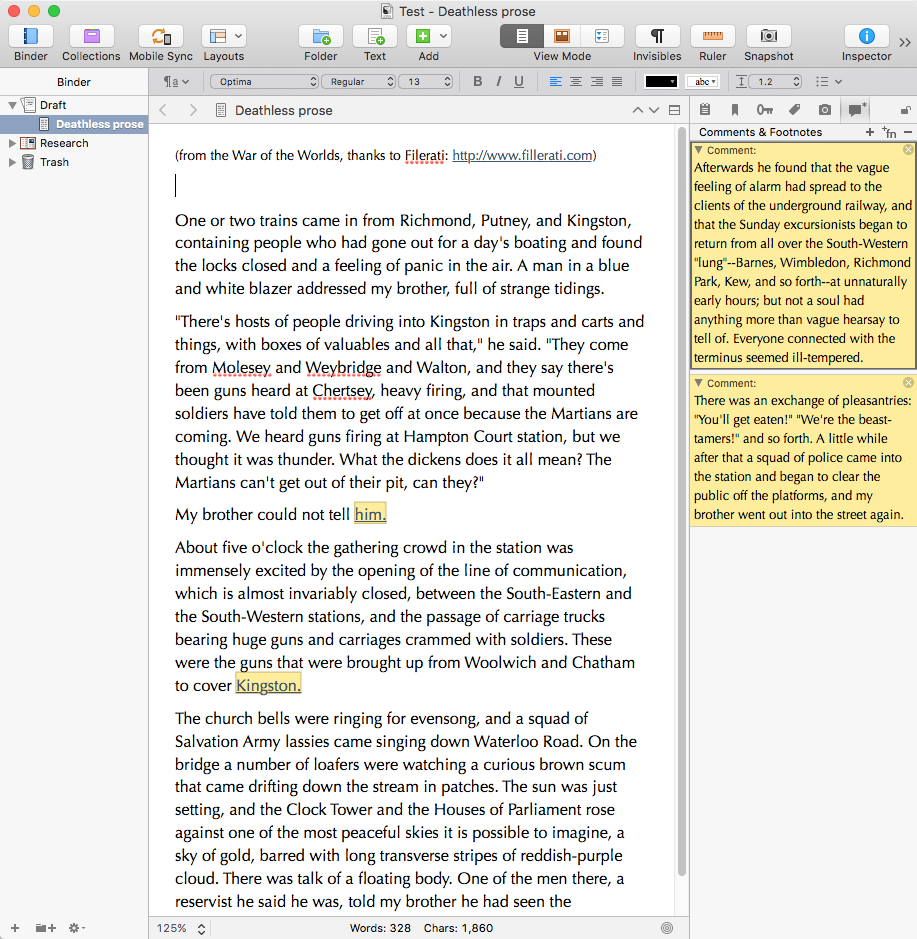Open the inspector Comments & Footnotes icon
This screenshot has height=939, width=917.
(x=855, y=110)
